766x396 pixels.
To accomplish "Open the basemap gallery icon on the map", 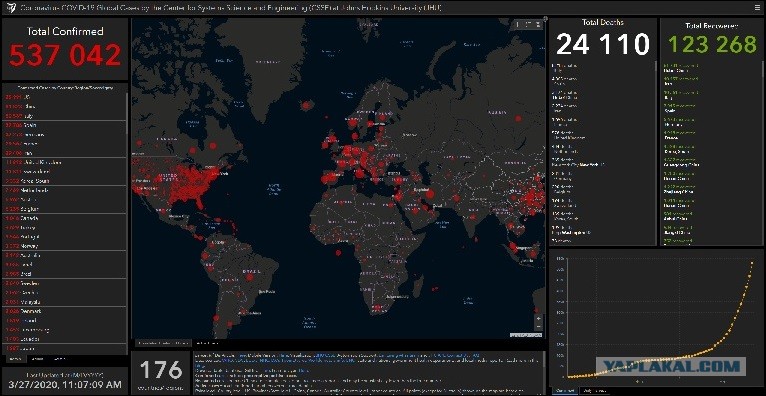I will pos(538,24).
